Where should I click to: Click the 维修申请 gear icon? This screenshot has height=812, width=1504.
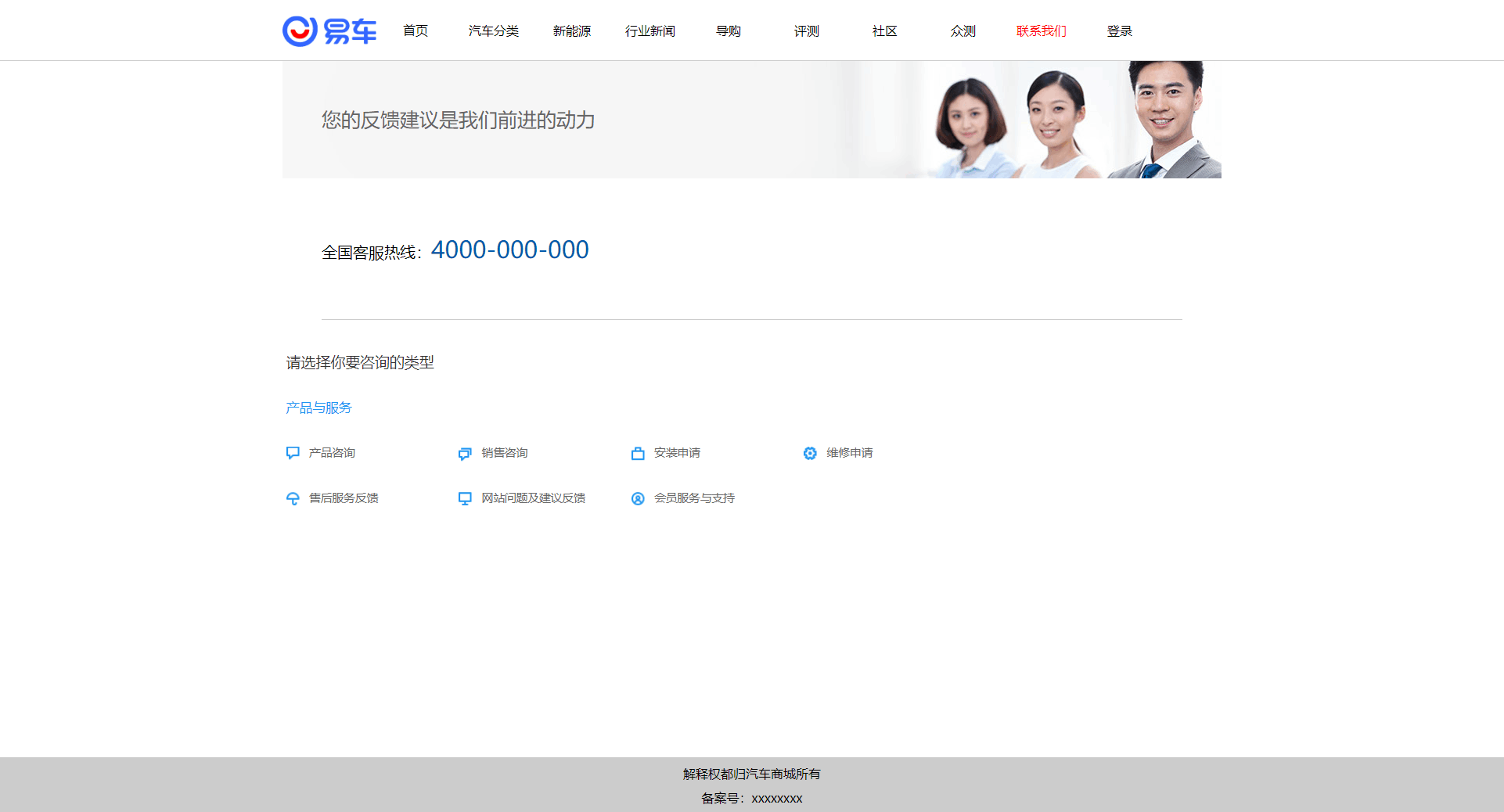(x=810, y=453)
